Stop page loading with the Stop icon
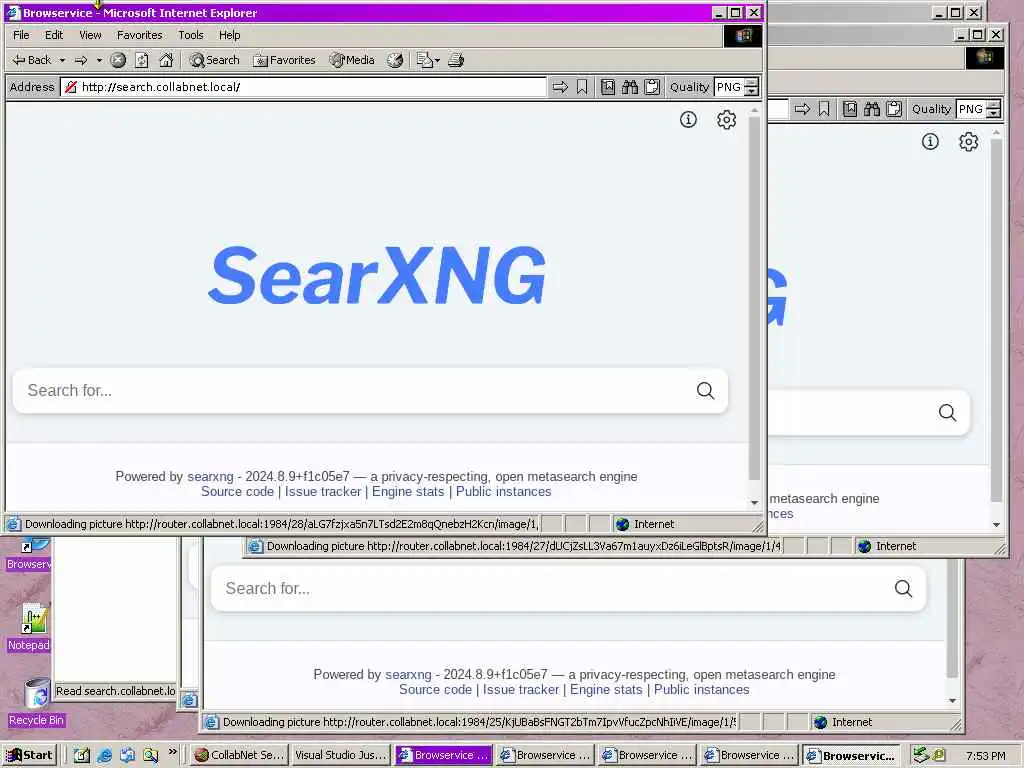The width and height of the screenshot is (1024, 768). (118, 60)
